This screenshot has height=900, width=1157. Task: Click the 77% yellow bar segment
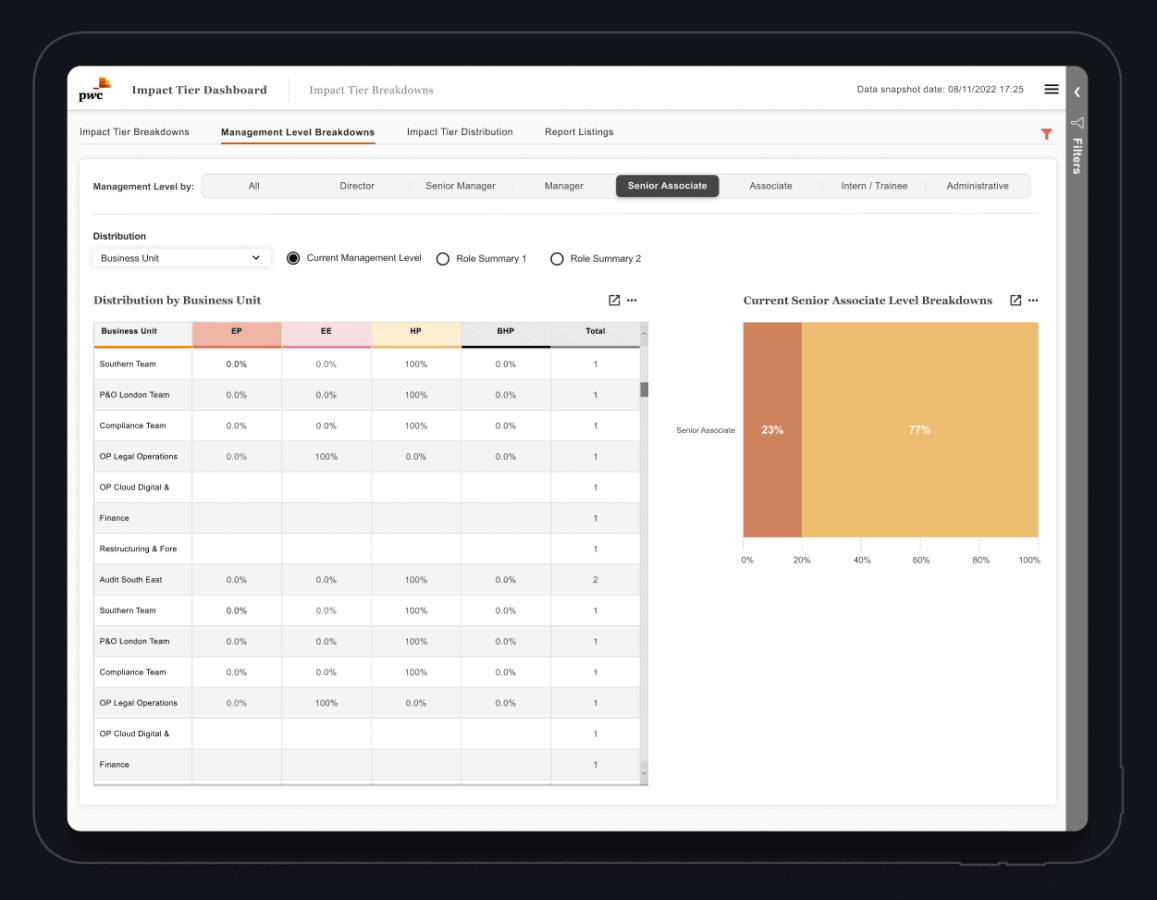click(919, 430)
